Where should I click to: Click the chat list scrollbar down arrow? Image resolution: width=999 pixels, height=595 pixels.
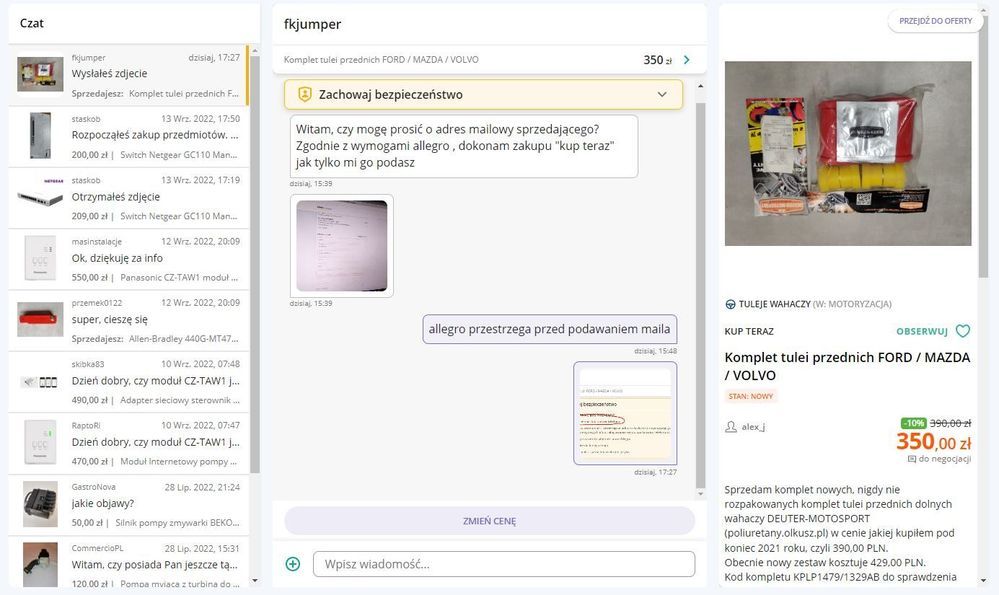coord(255,580)
